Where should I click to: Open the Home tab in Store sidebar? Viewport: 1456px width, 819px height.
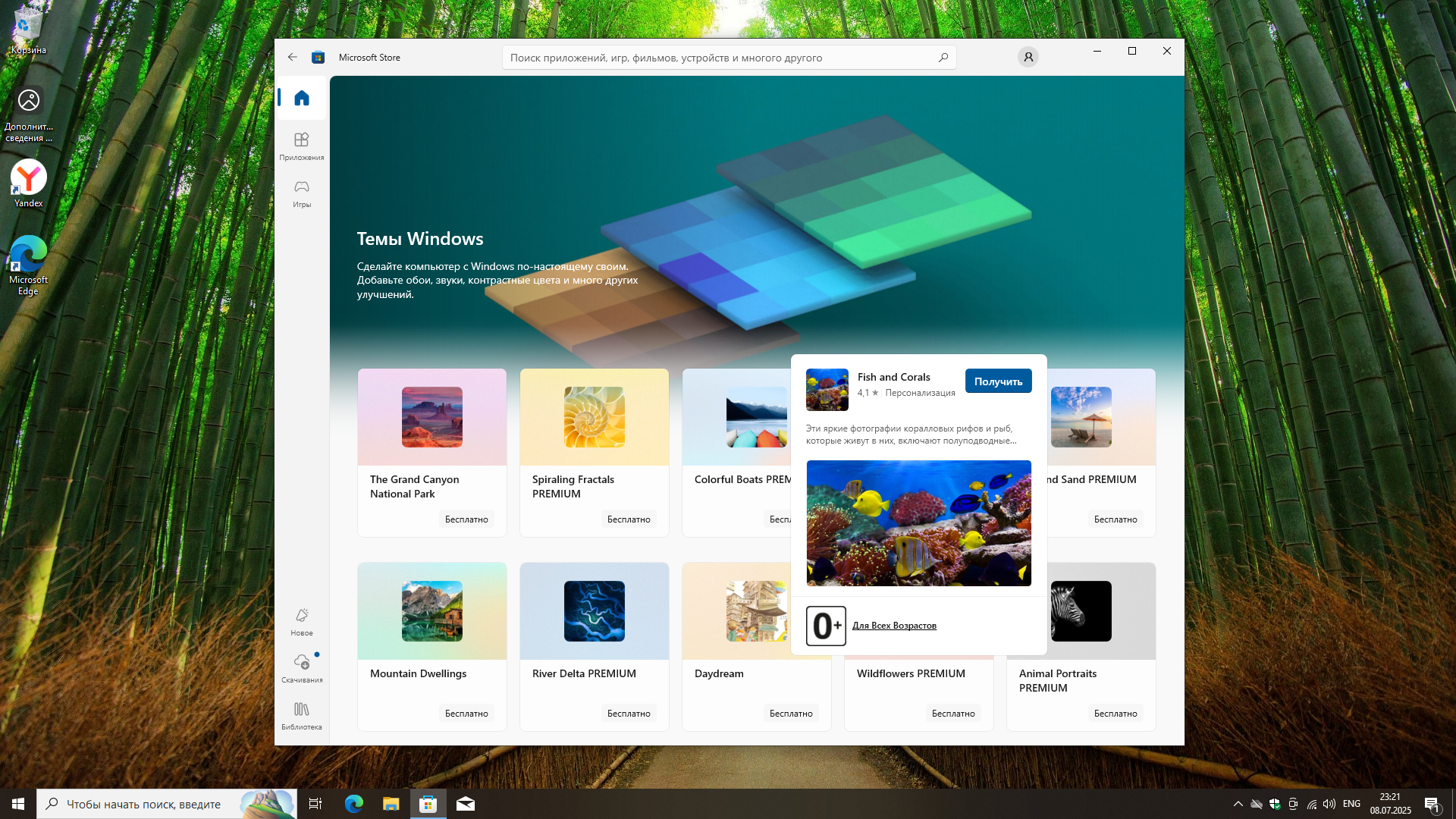[302, 98]
